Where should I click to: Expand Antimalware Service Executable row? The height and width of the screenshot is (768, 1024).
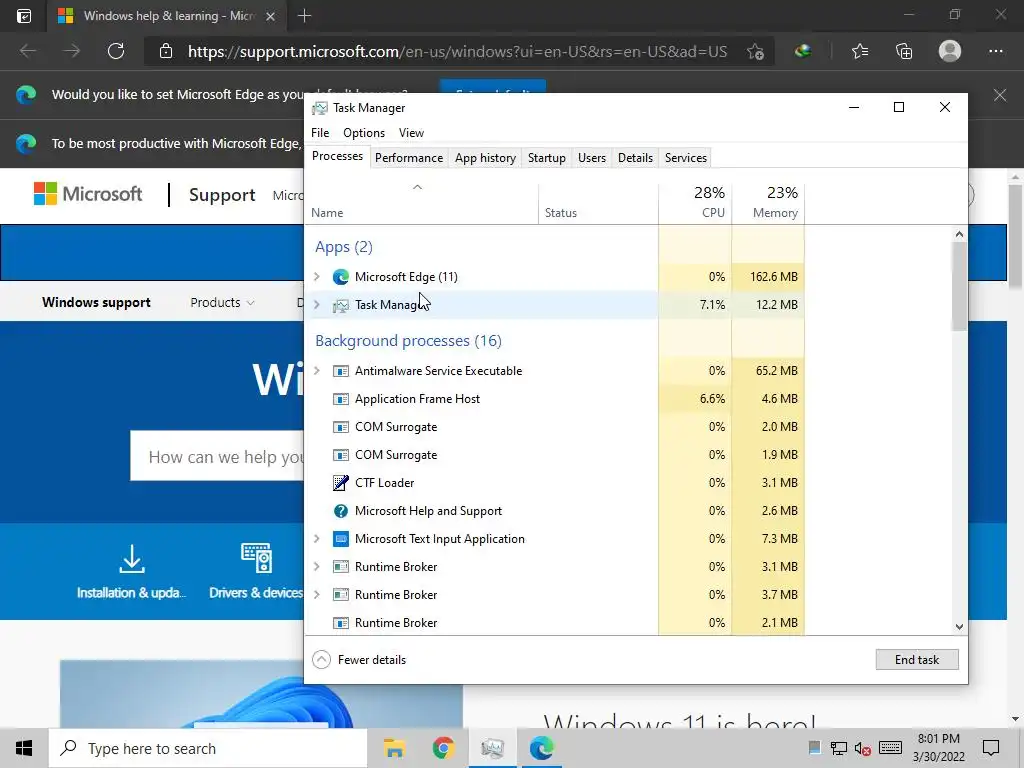pos(317,371)
